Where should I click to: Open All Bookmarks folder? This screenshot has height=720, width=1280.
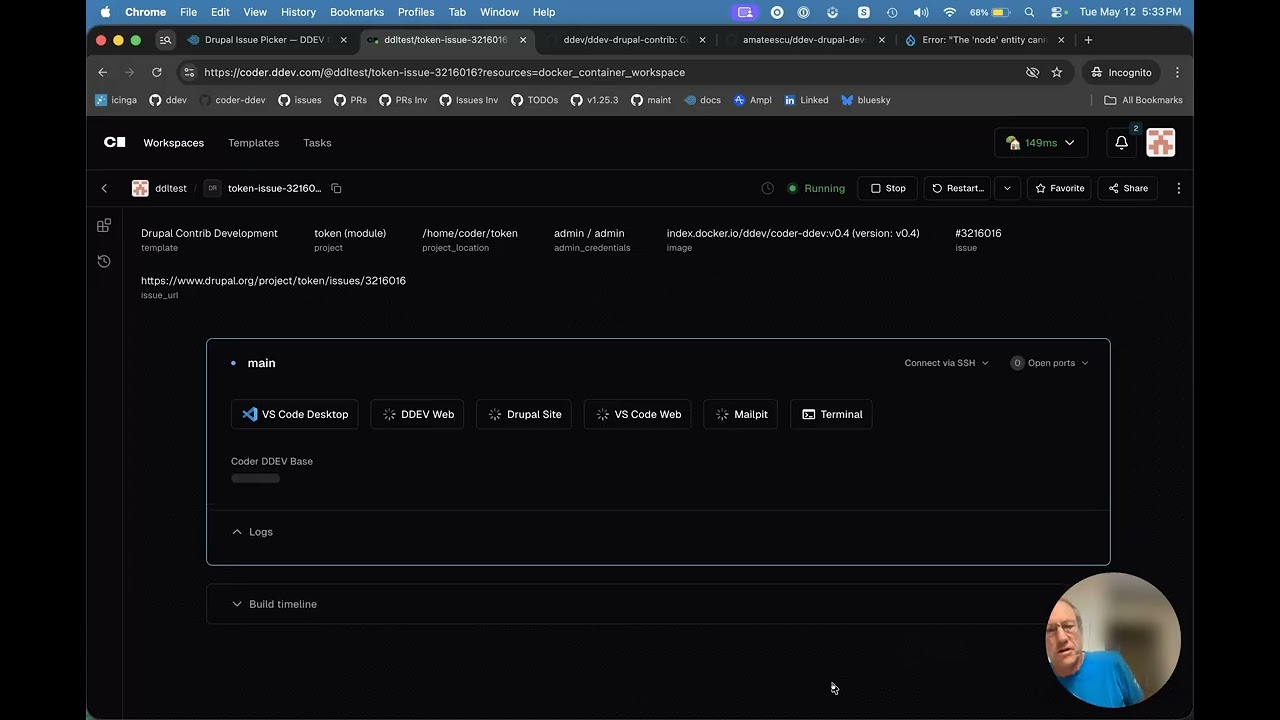(x=1143, y=100)
